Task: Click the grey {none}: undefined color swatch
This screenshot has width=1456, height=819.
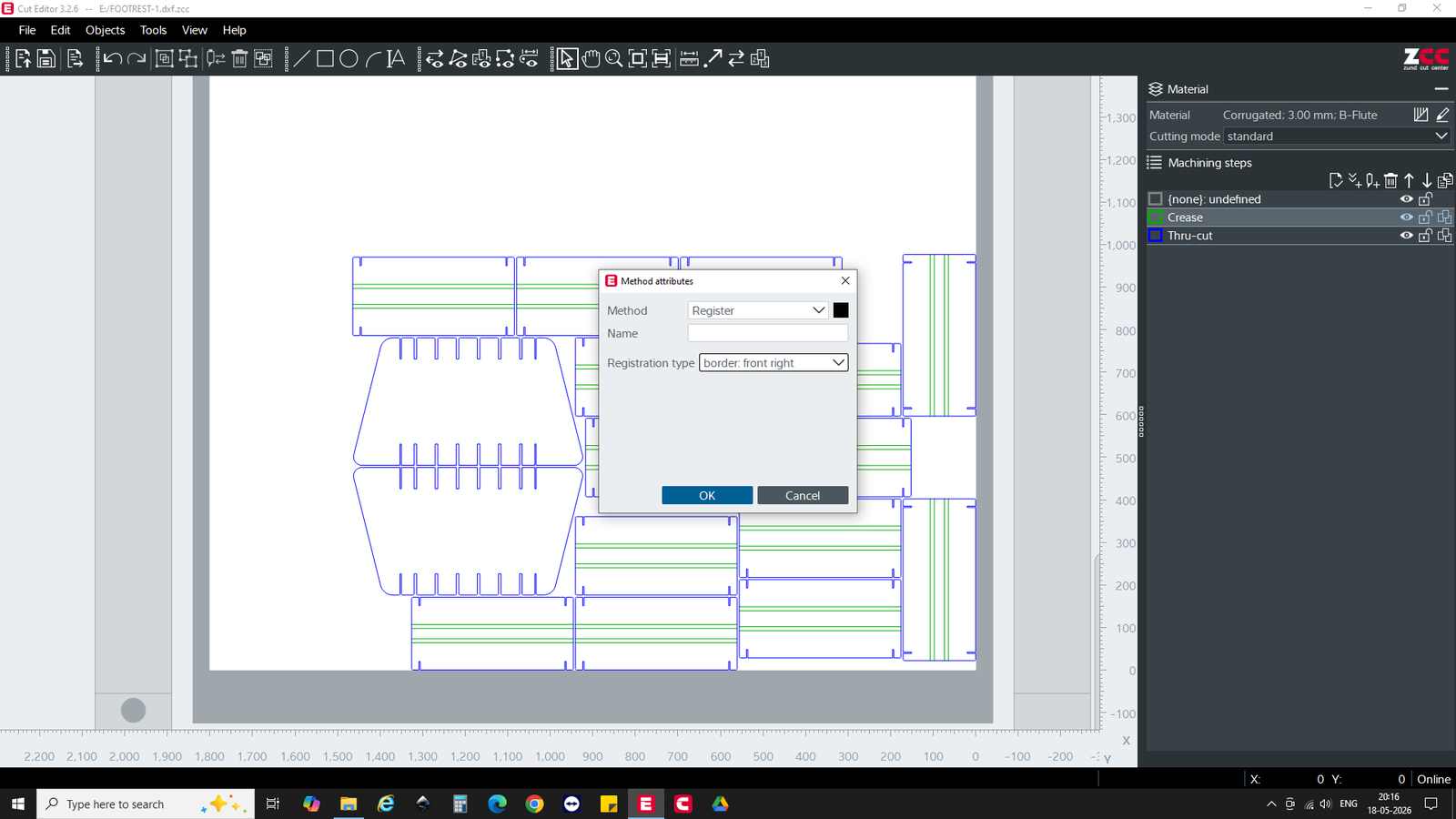Action: [x=1156, y=199]
